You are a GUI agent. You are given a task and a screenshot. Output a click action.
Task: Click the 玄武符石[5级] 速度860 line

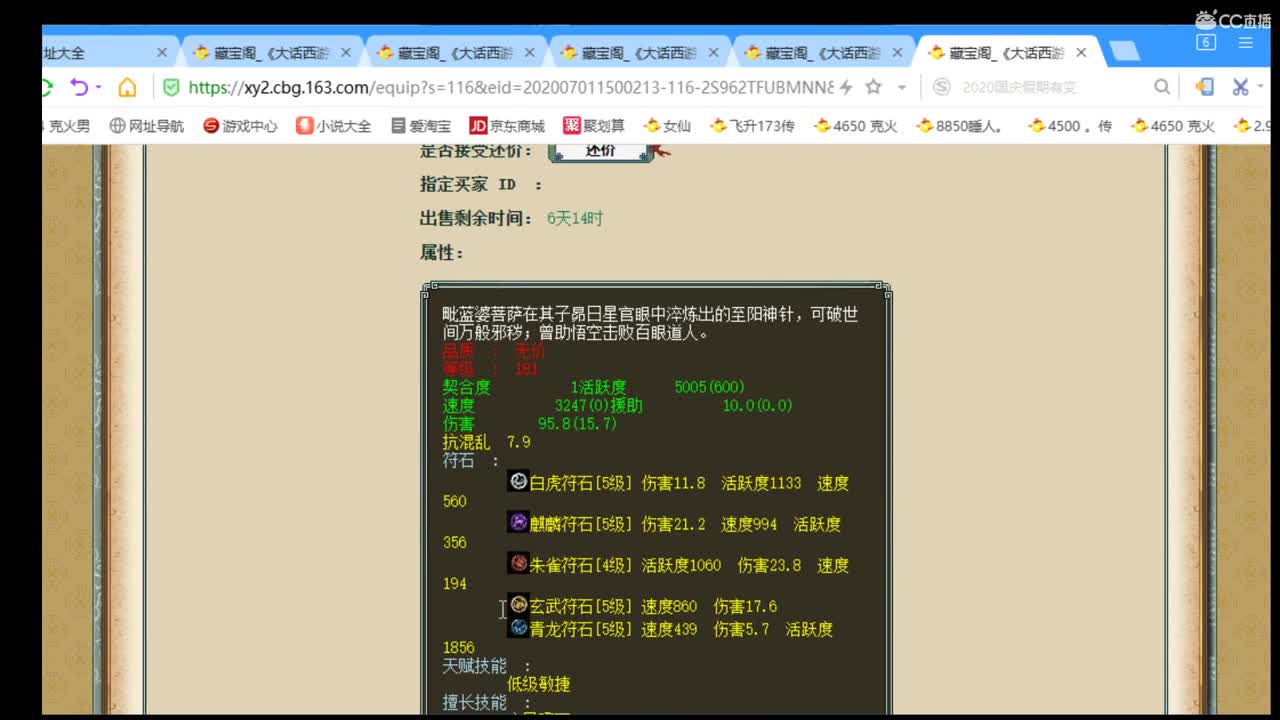653,606
